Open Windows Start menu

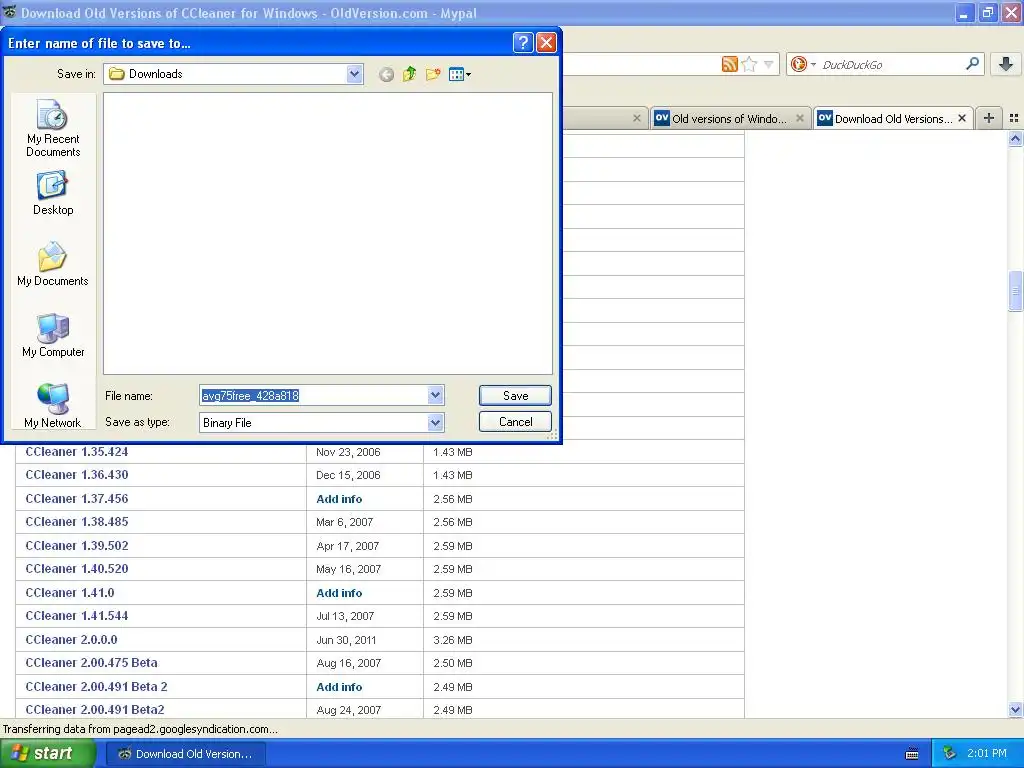tap(46, 754)
